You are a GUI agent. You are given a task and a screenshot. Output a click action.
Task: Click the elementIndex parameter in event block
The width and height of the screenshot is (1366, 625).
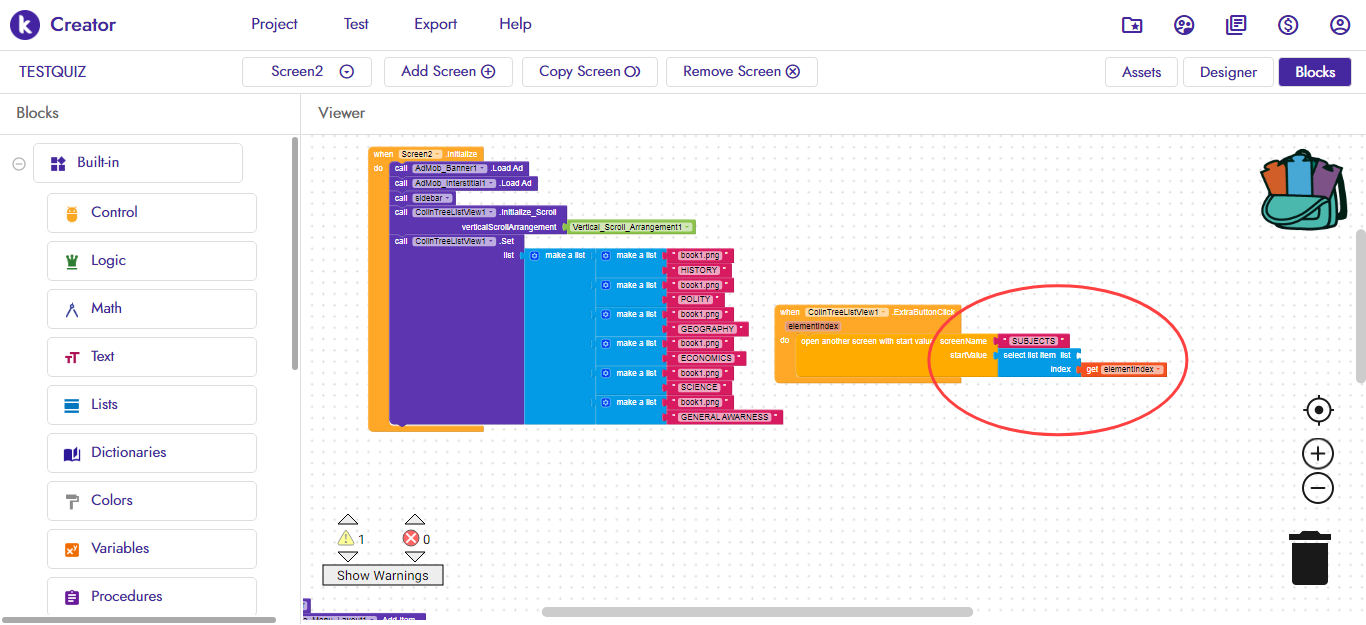(813, 327)
